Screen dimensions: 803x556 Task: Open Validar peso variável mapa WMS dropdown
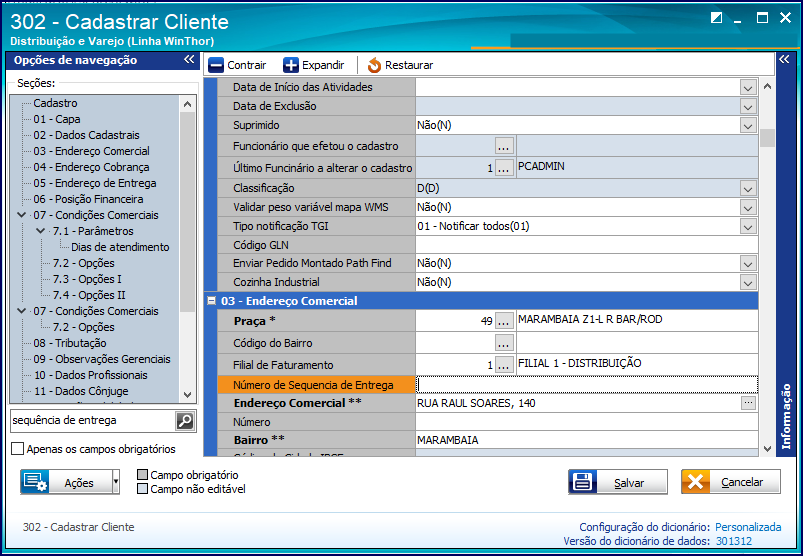pos(748,207)
